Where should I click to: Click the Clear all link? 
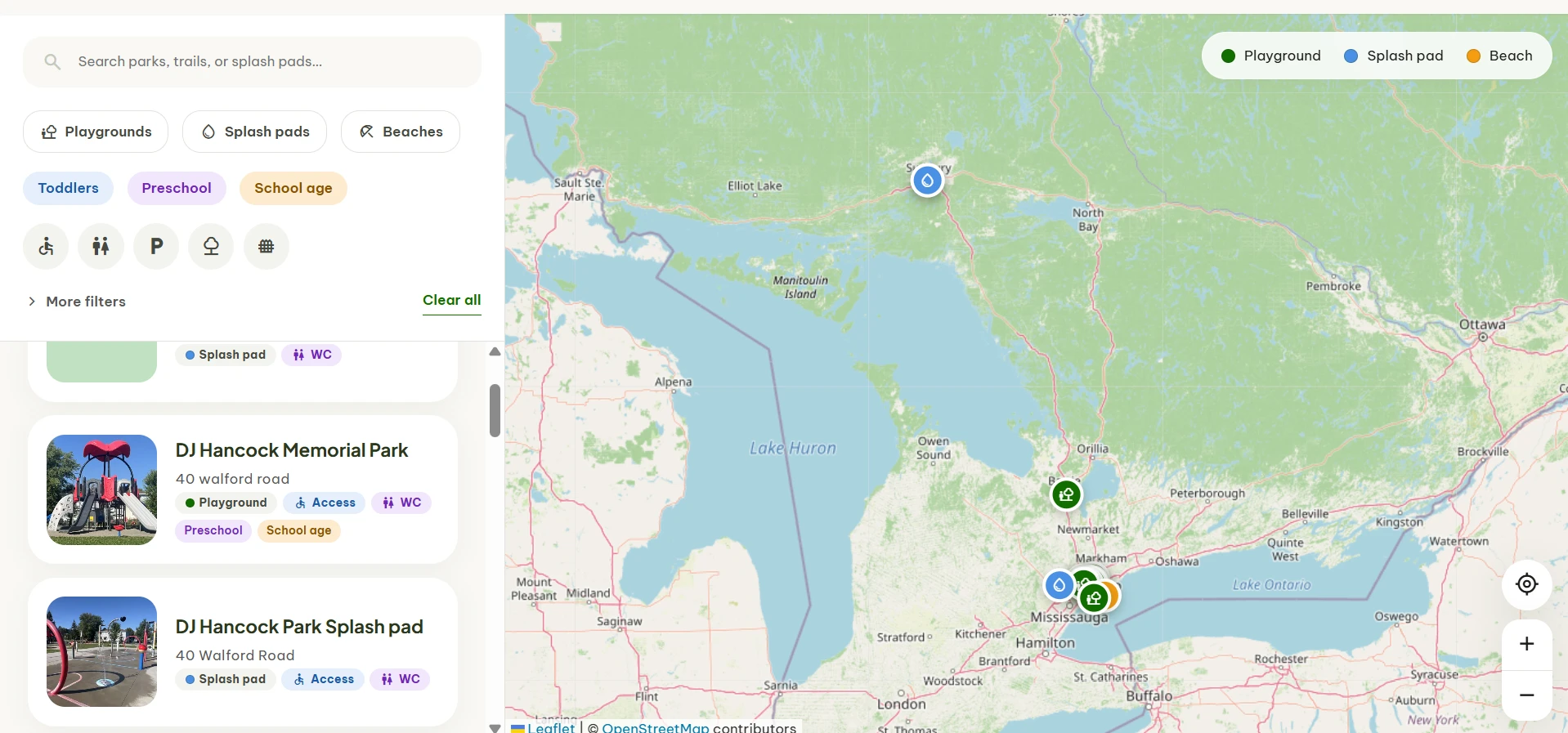452,300
